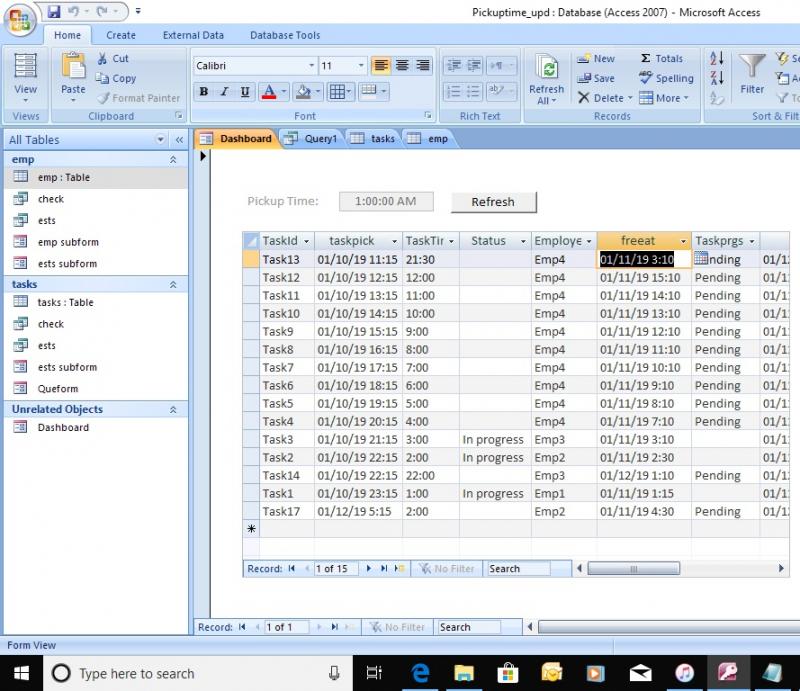Open the freeat column dropdown arrow
800x691 pixels.
[683, 241]
